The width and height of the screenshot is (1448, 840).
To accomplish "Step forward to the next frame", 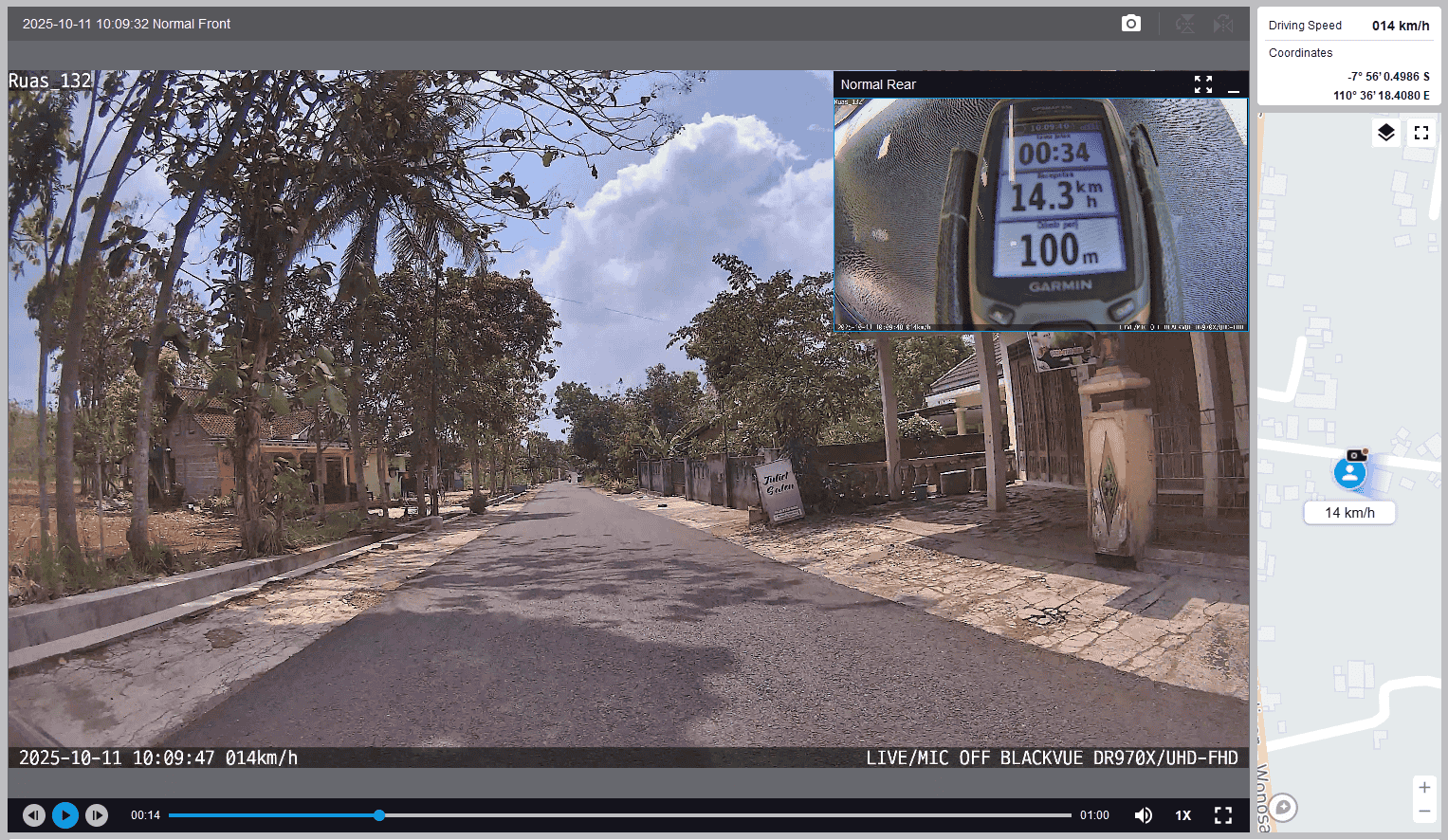I will click(97, 815).
